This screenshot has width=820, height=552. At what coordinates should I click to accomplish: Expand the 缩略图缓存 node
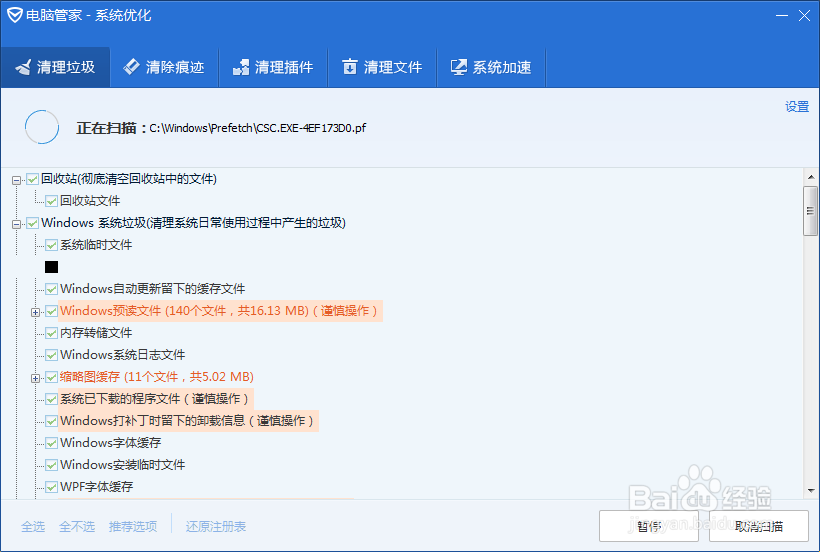click(x=35, y=378)
